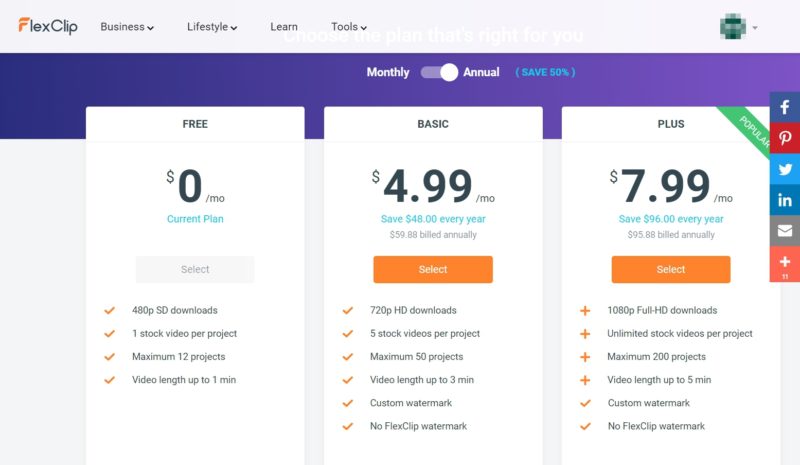Open more share options plus icon
This screenshot has height=465, width=800.
tap(785, 264)
